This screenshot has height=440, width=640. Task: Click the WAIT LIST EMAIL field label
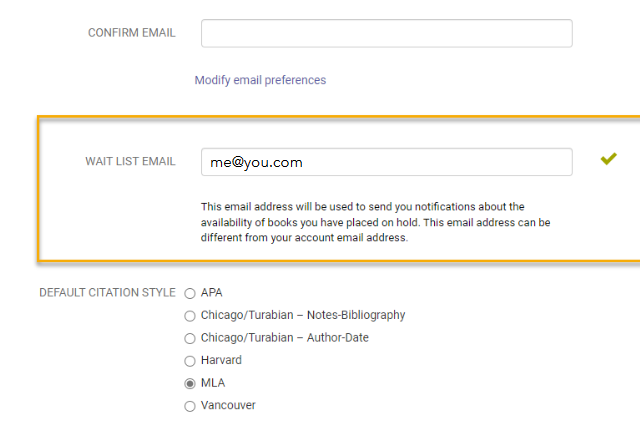click(130, 162)
